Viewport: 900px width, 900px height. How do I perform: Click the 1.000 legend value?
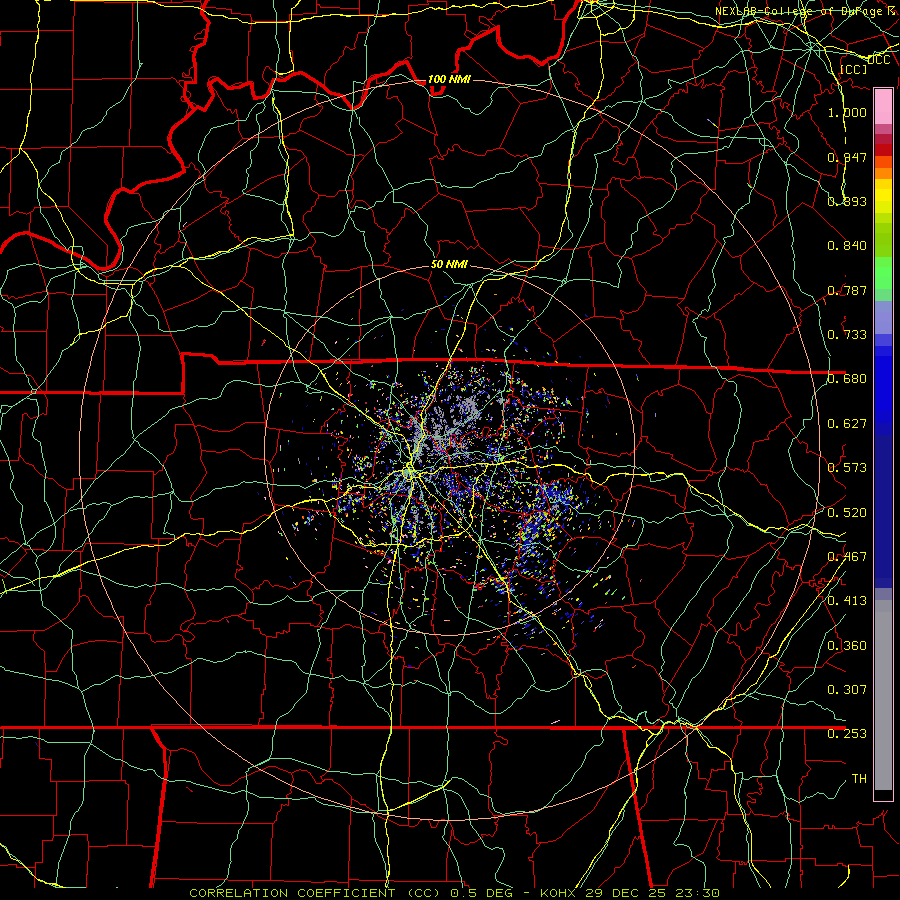[x=847, y=112]
